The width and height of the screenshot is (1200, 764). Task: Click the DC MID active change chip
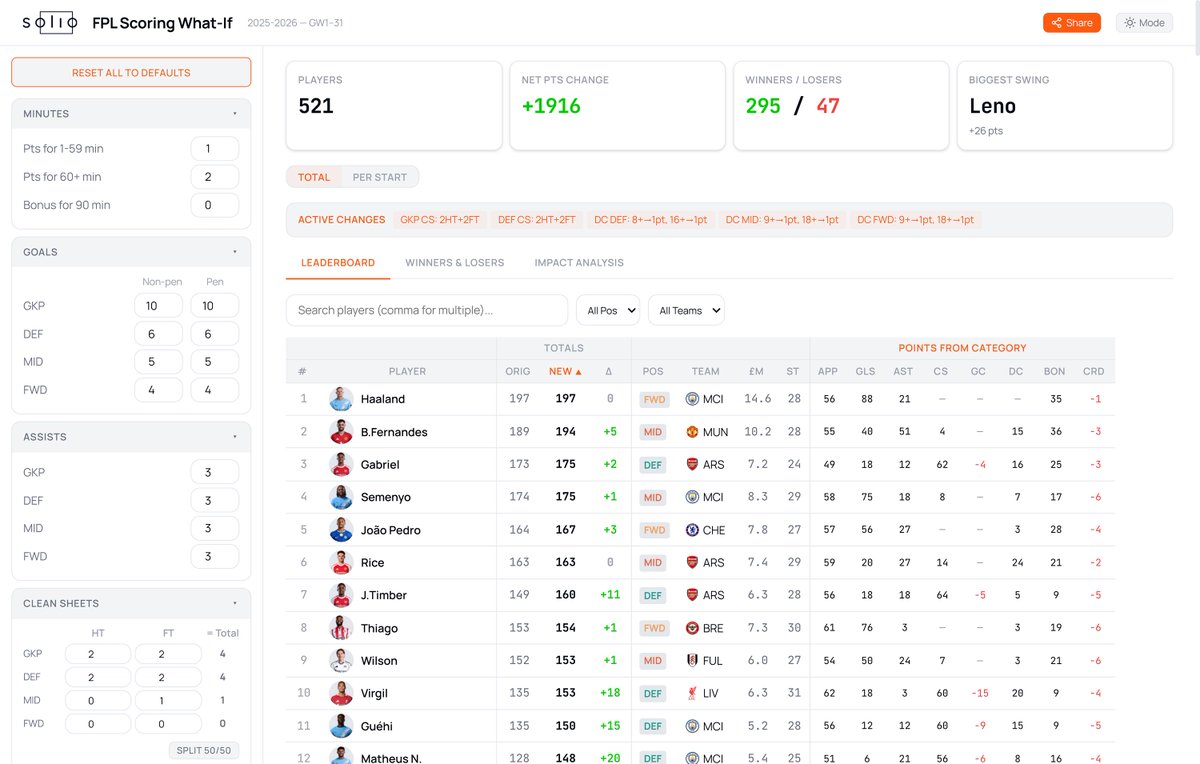tap(783, 220)
